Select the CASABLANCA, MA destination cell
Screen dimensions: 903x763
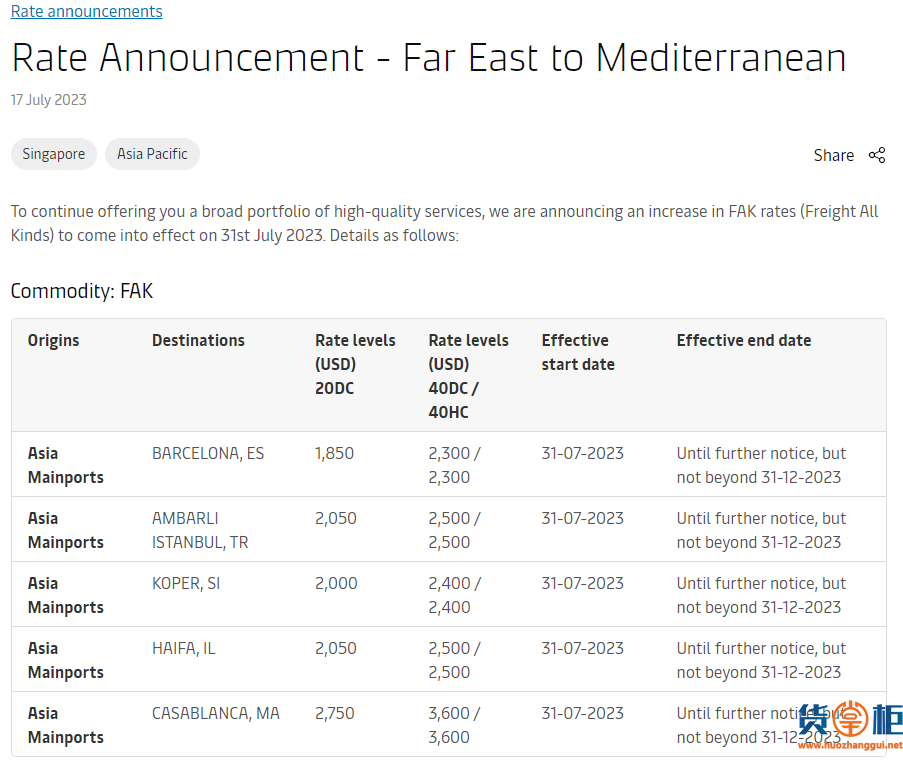216,713
